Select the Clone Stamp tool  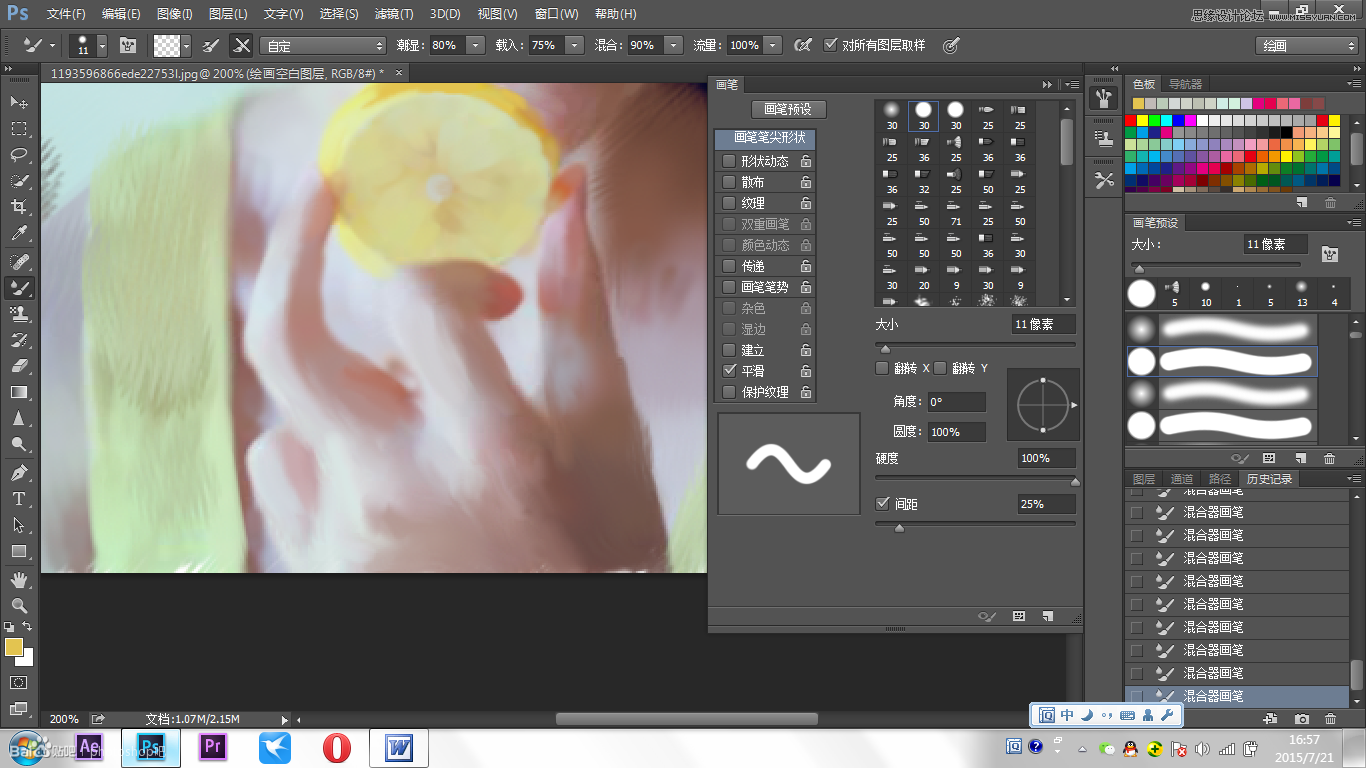coord(18,313)
